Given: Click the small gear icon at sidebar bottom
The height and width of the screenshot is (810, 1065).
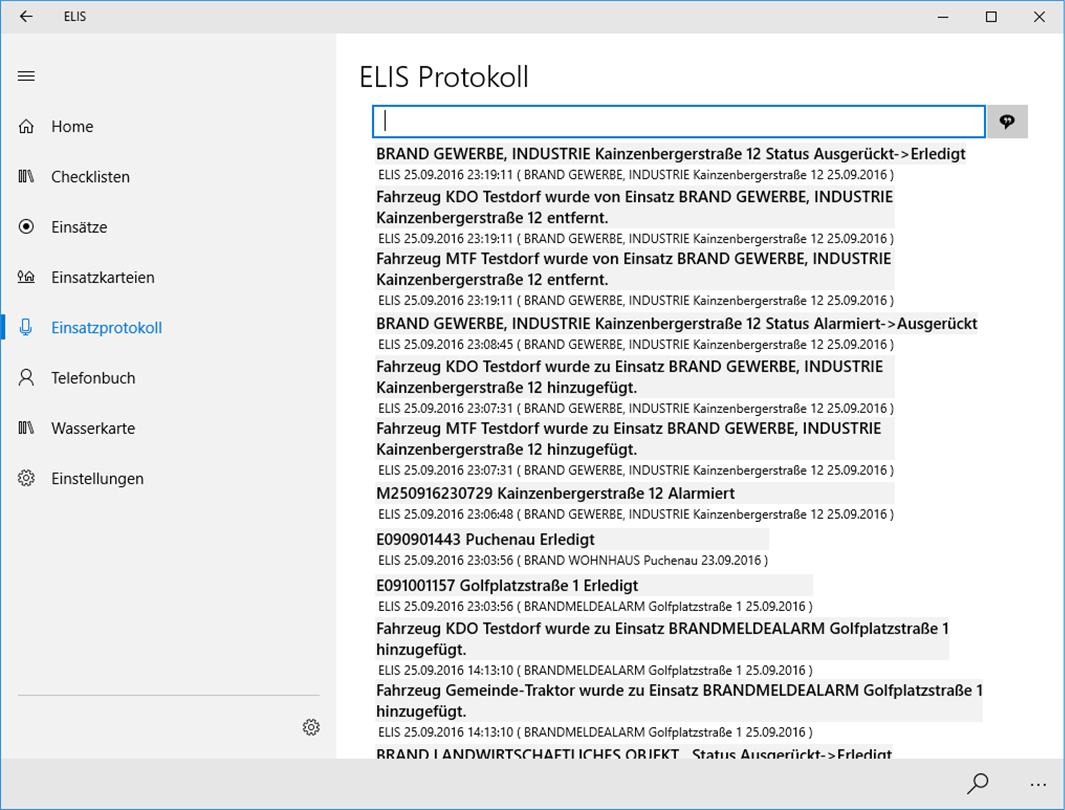Looking at the screenshot, I should [x=311, y=727].
